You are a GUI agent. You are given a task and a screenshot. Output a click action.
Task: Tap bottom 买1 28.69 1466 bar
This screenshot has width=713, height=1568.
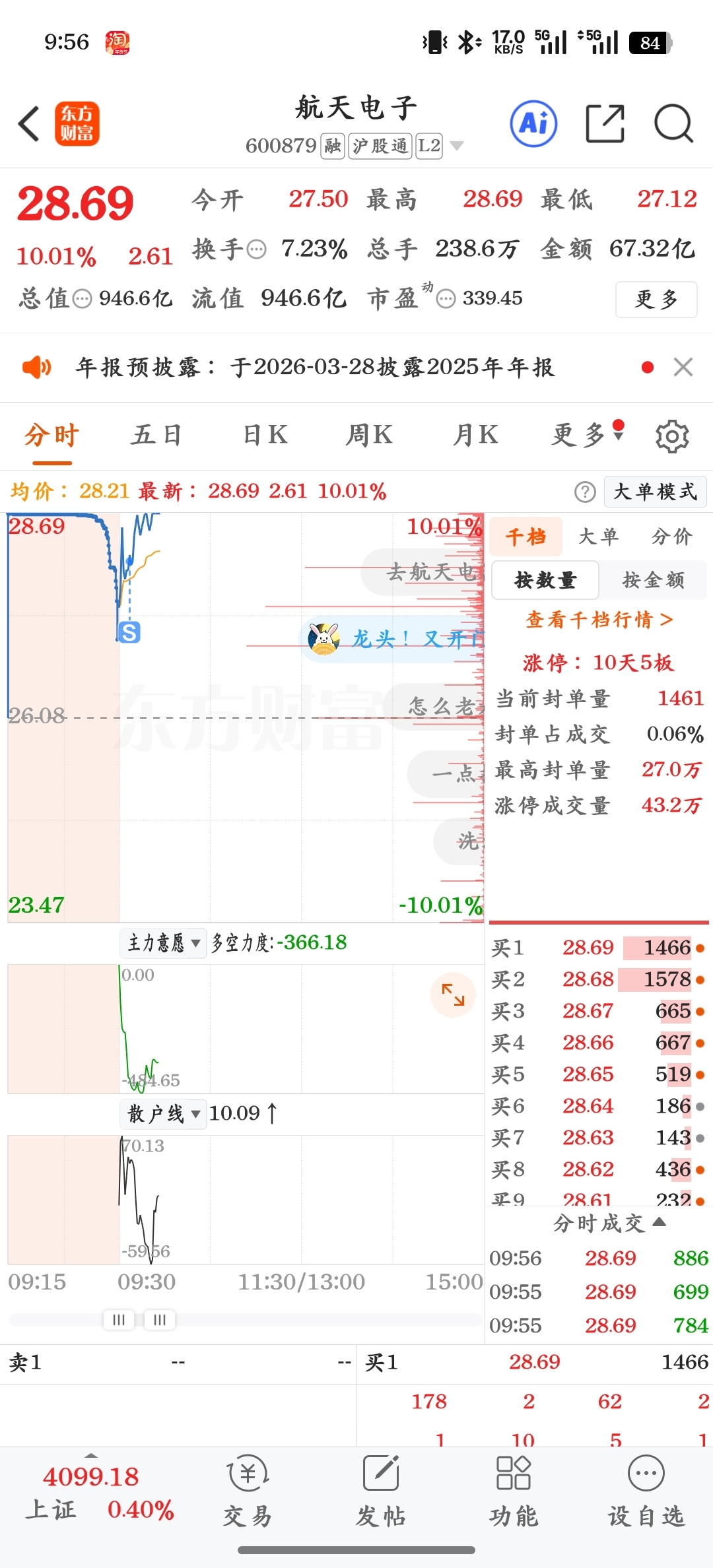[x=535, y=1363]
